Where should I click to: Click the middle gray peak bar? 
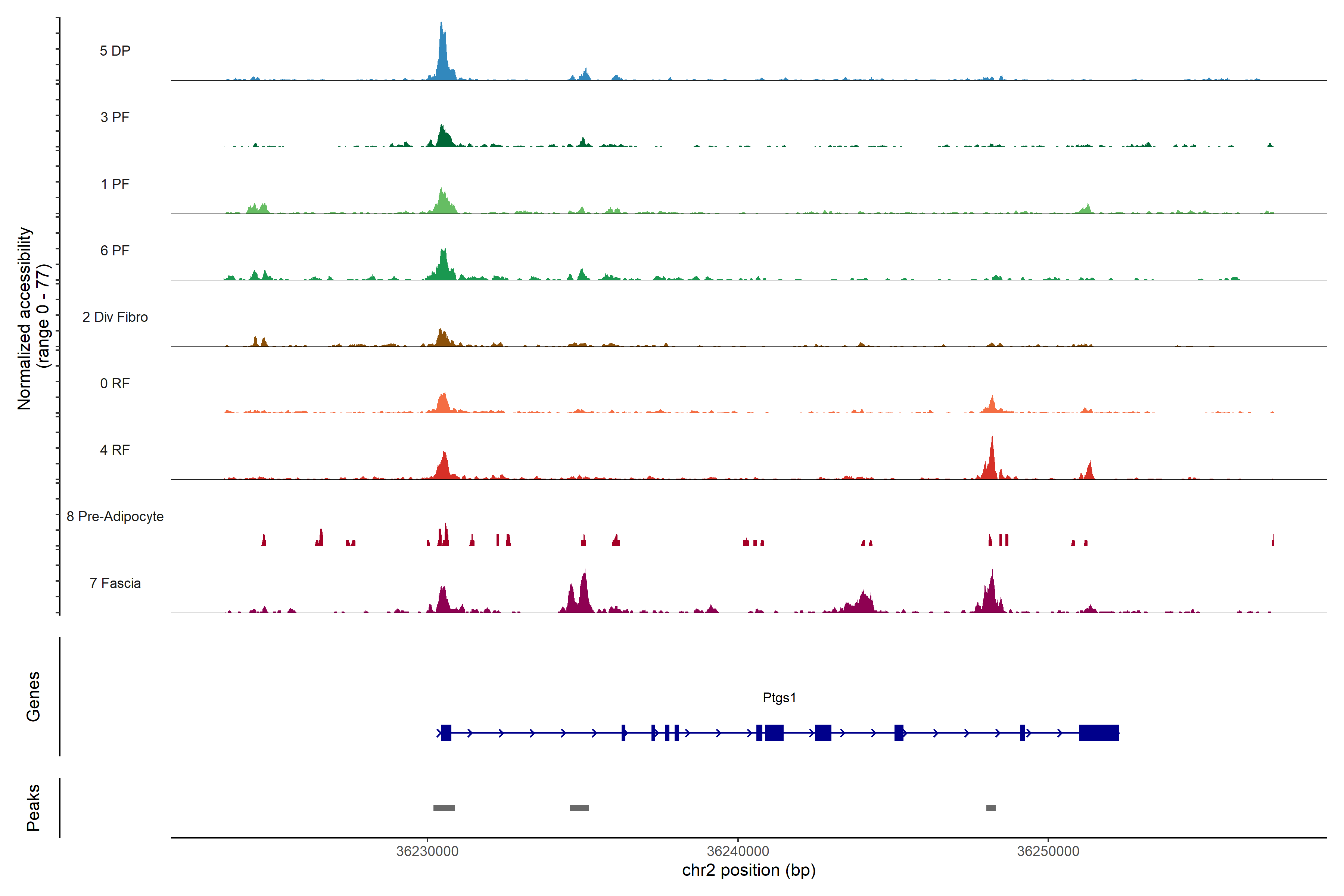579,808
